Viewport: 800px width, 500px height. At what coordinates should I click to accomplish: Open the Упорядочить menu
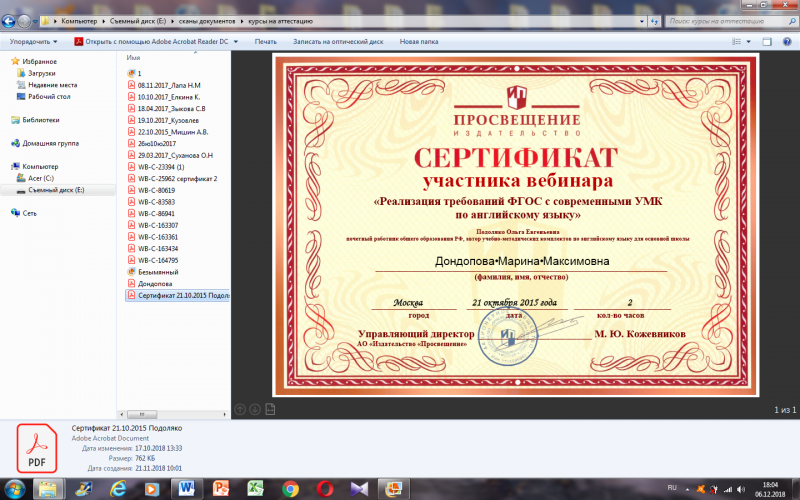click(x=34, y=42)
